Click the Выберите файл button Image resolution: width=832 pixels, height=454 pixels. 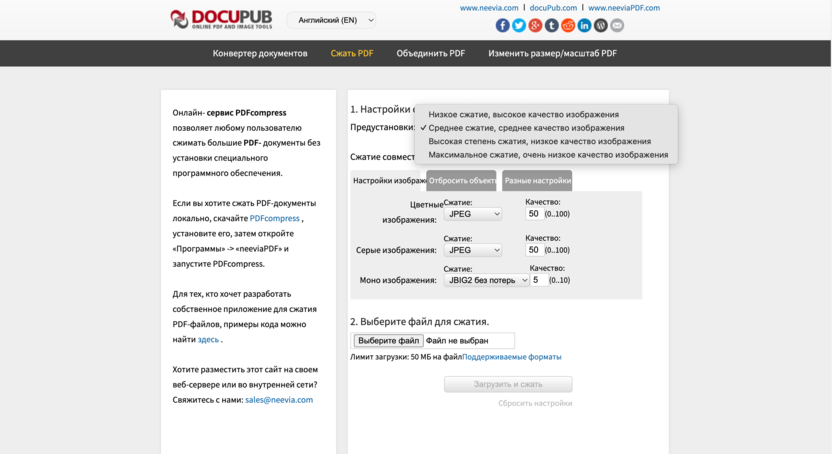click(388, 340)
